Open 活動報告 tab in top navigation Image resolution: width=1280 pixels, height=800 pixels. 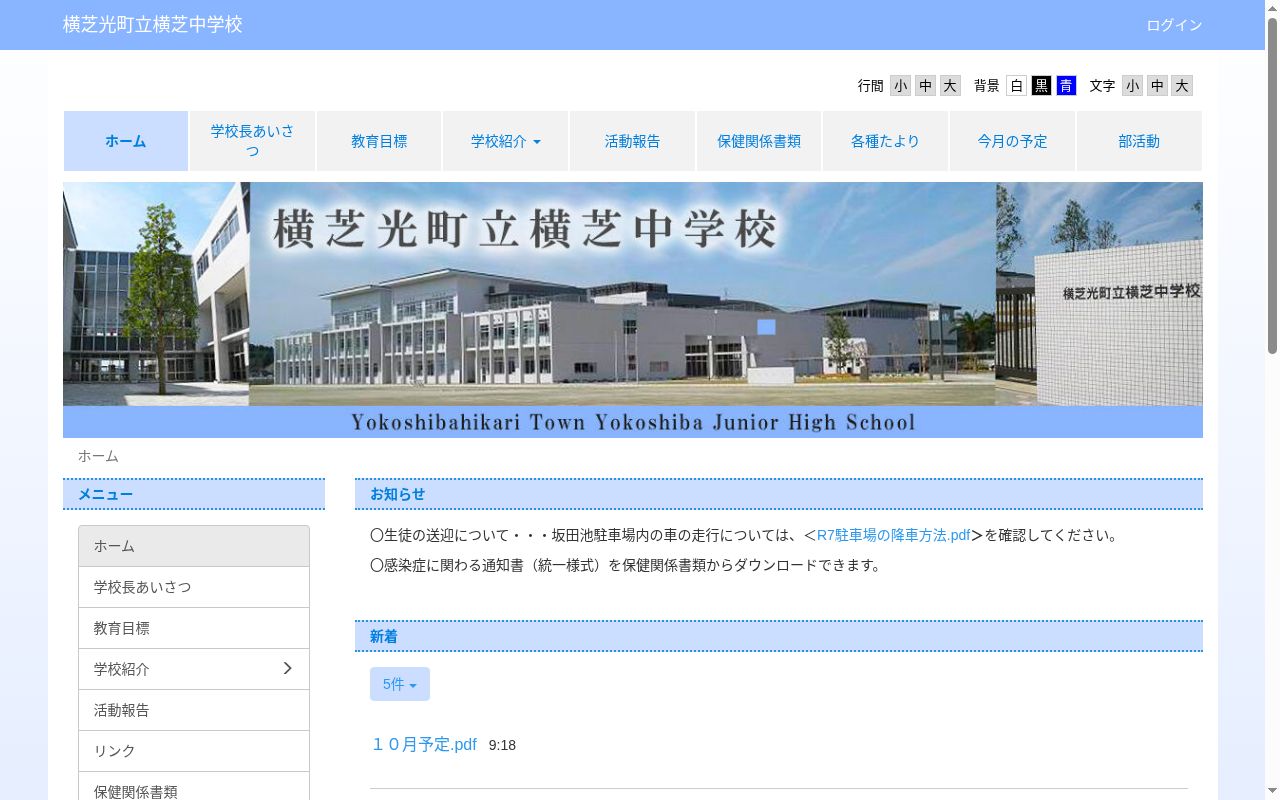click(x=632, y=141)
